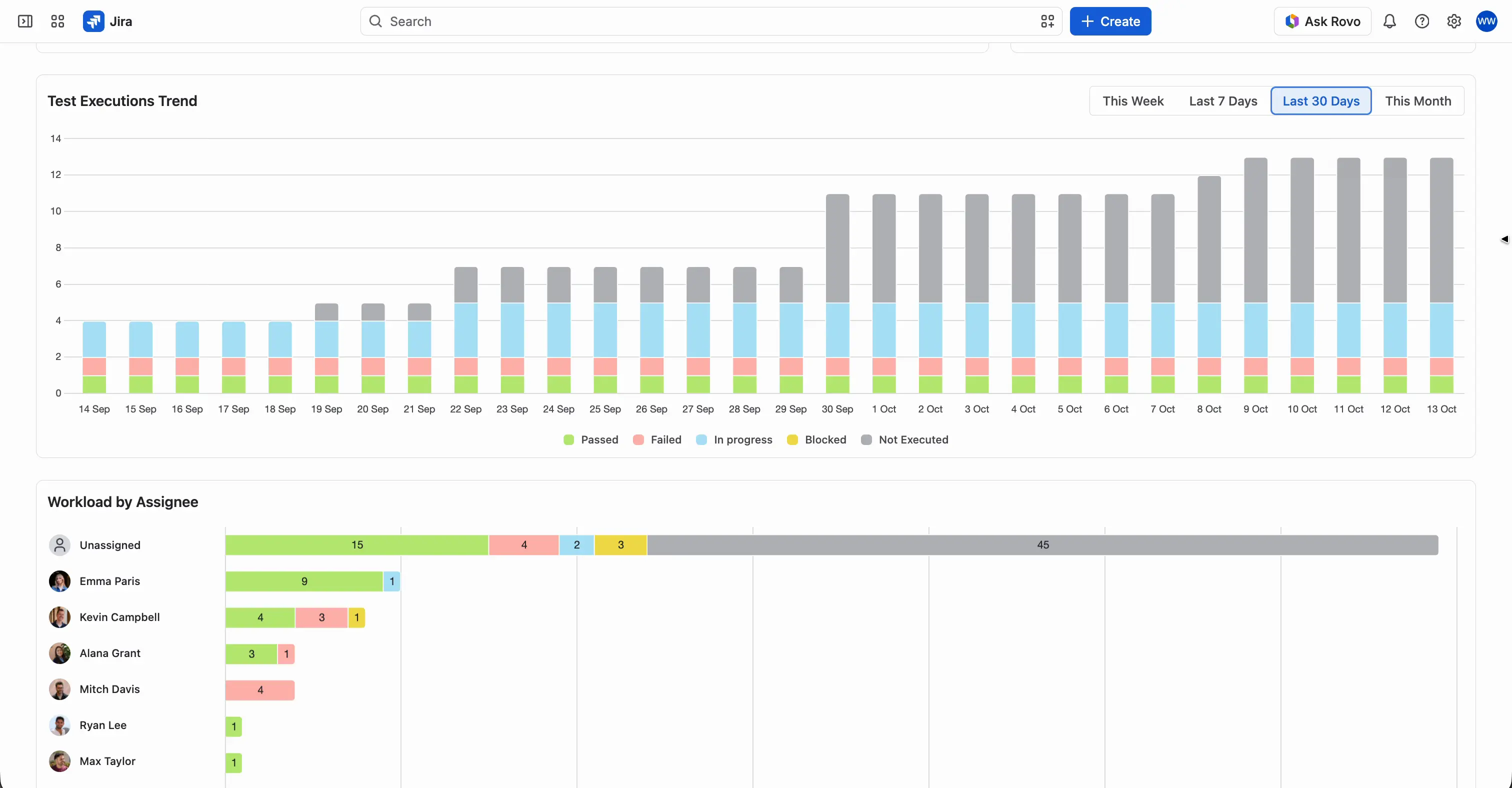Click the Workload by Assignee heading
The width and height of the screenshot is (1512, 788).
[x=122, y=502]
